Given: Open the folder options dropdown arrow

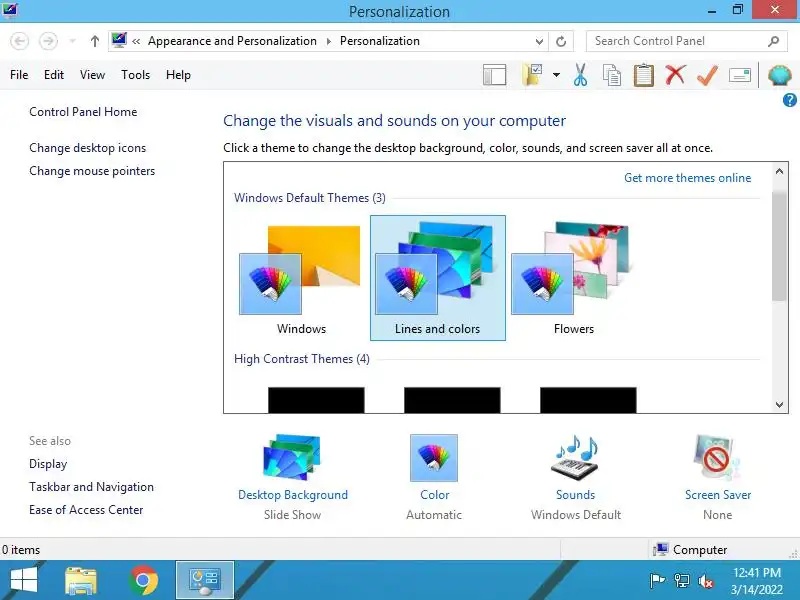Looking at the screenshot, I should click(x=556, y=75).
